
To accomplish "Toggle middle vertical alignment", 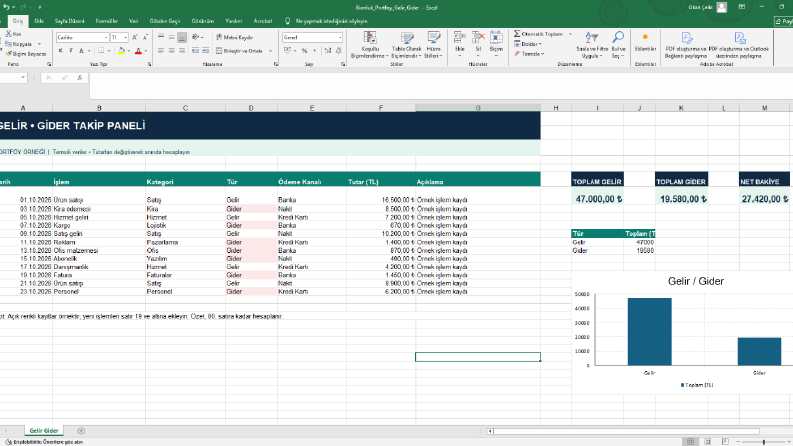I will (171, 37).
